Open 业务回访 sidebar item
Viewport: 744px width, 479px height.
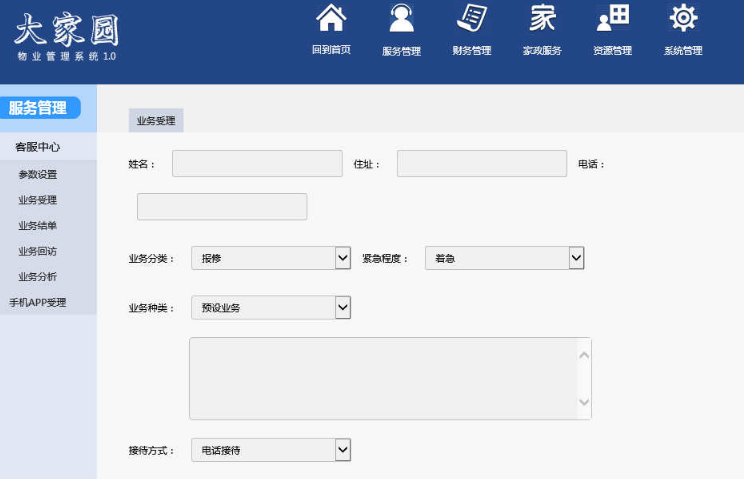(38, 251)
